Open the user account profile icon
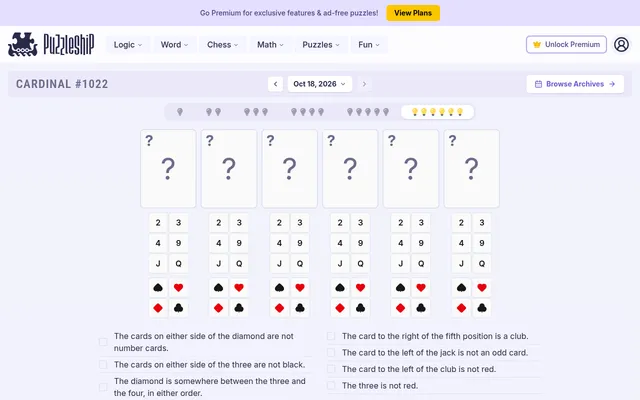 [621, 44]
